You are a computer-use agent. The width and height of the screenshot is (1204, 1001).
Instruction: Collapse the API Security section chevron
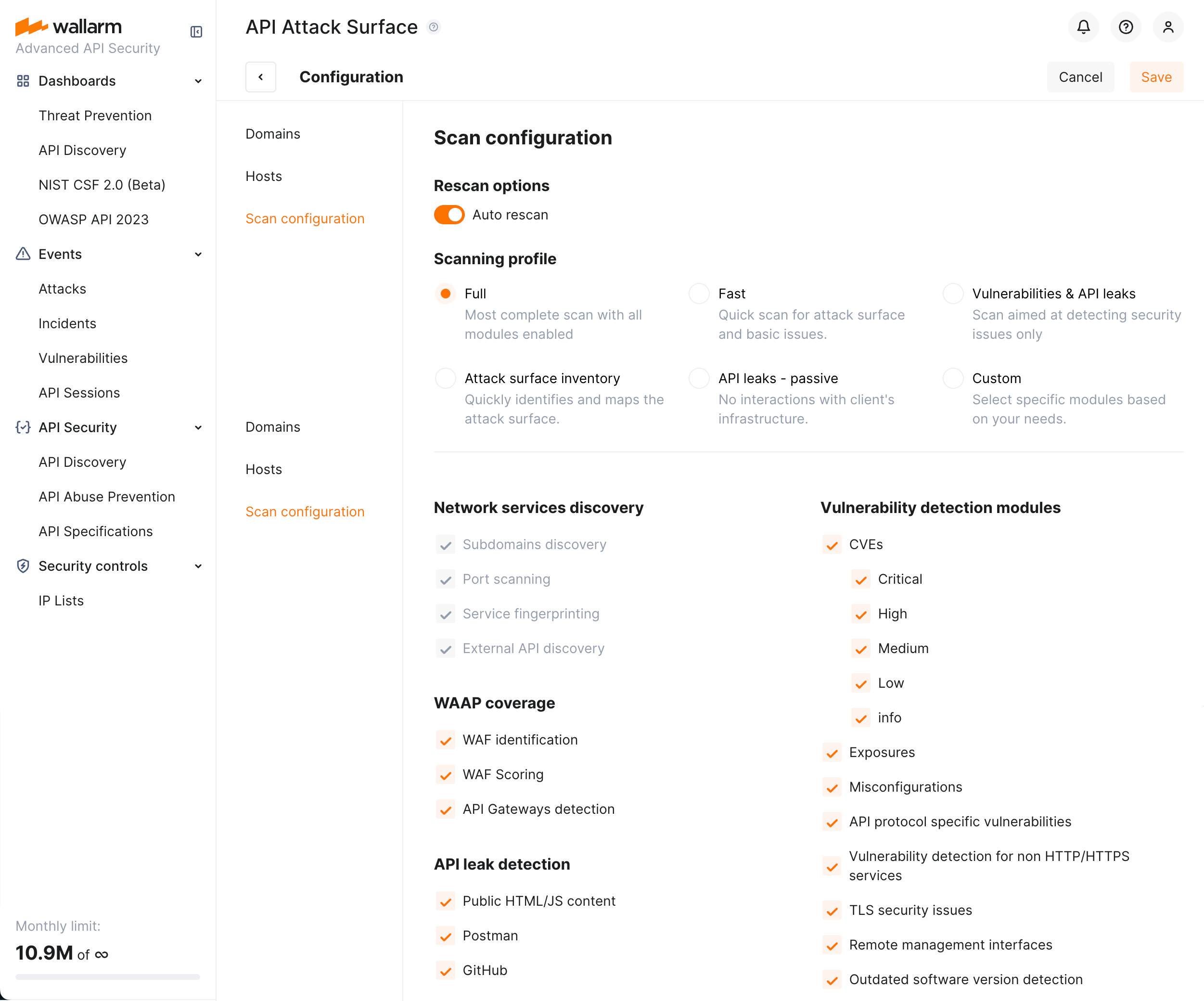198,427
